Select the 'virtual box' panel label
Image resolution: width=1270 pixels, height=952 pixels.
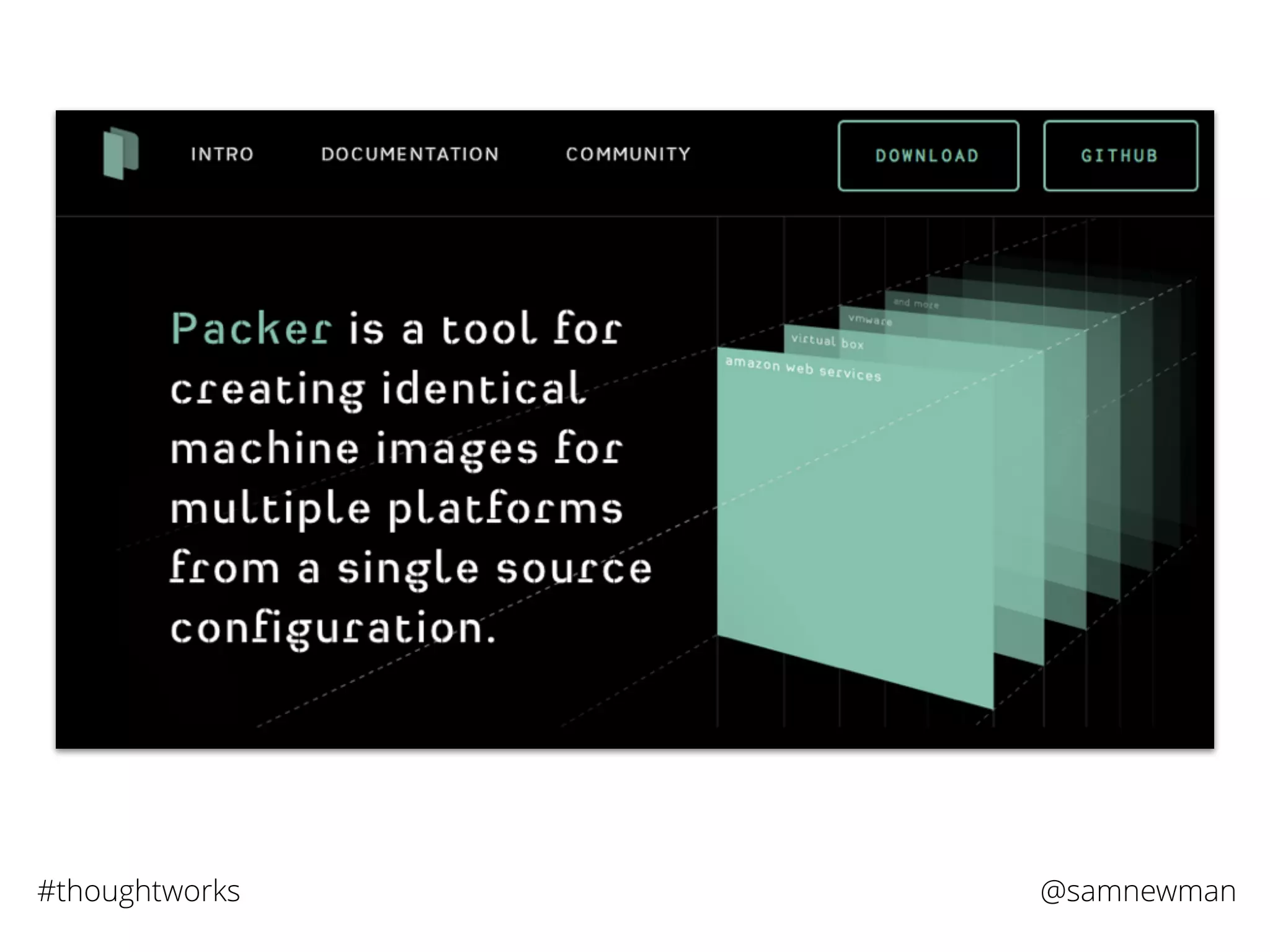[x=827, y=342]
